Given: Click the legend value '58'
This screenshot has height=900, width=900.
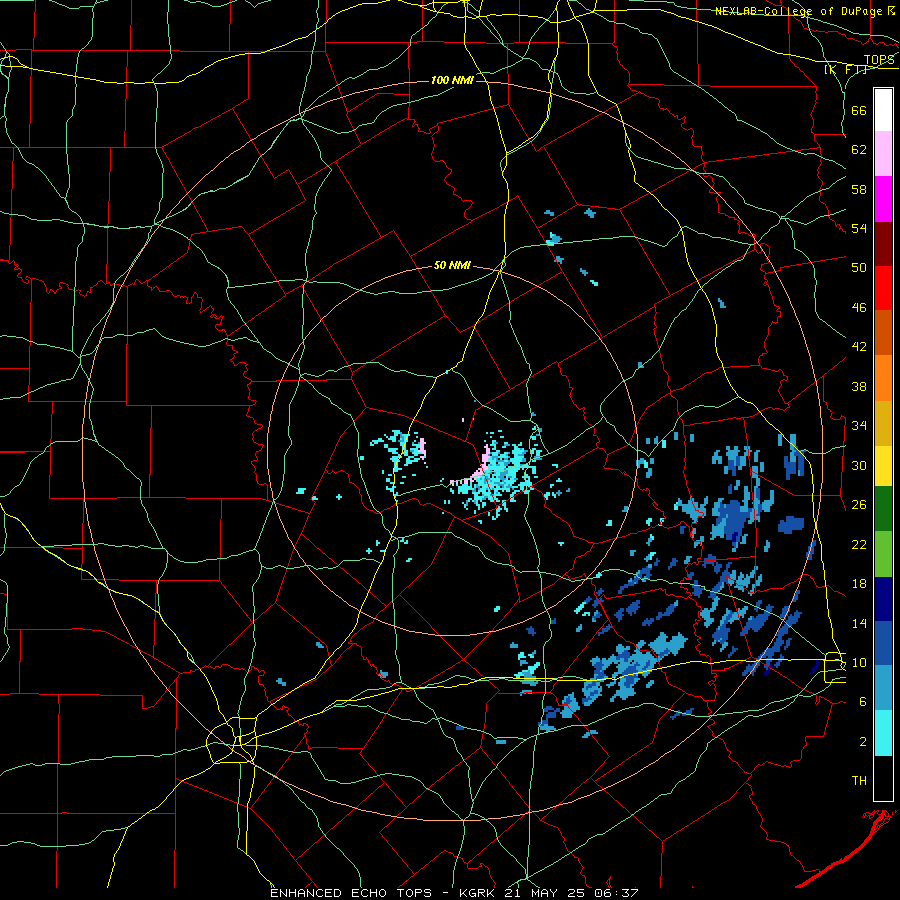Looking at the screenshot, I should click(859, 189).
